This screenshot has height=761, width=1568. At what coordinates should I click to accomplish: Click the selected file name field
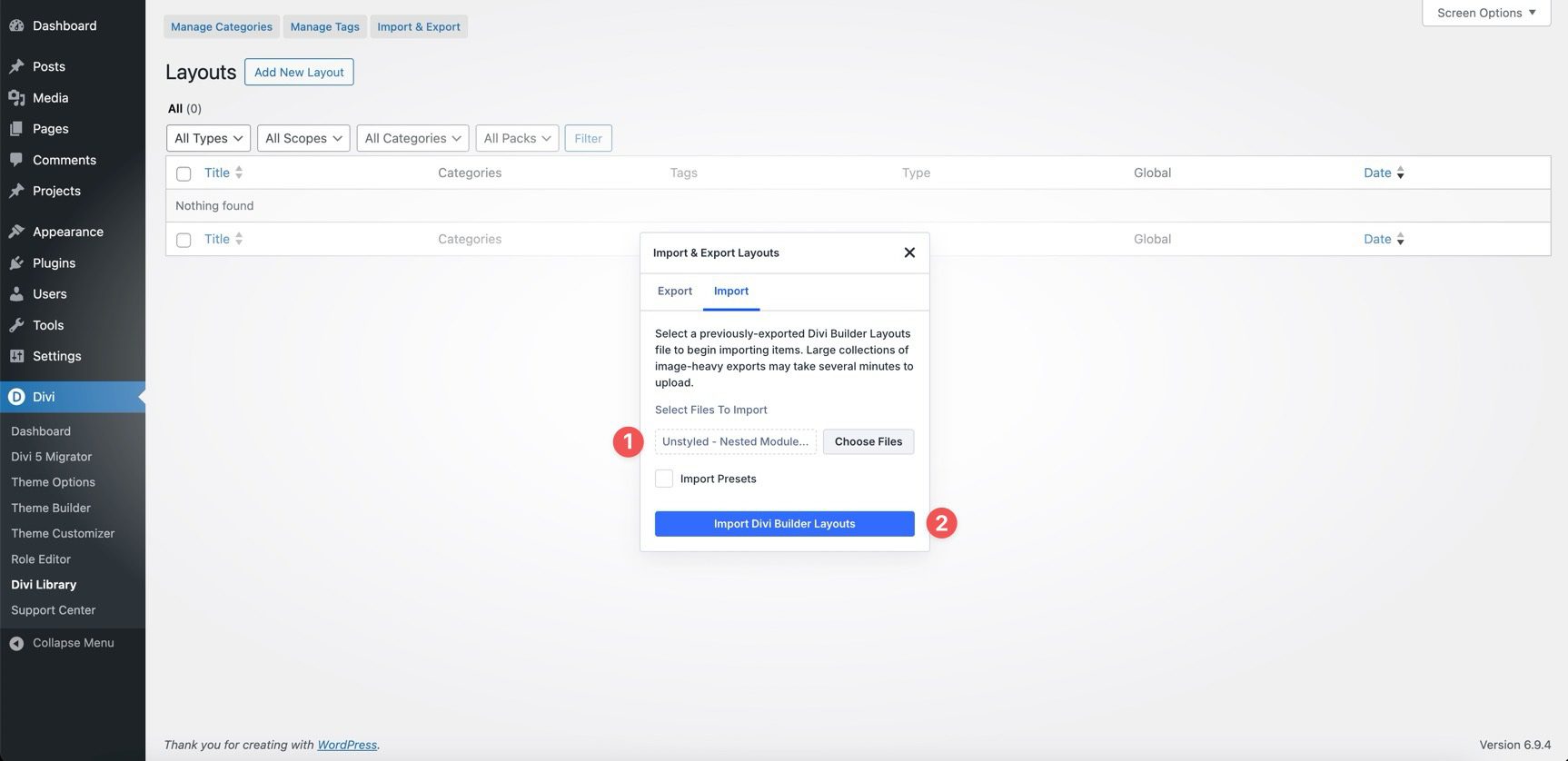tap(735, 441)
